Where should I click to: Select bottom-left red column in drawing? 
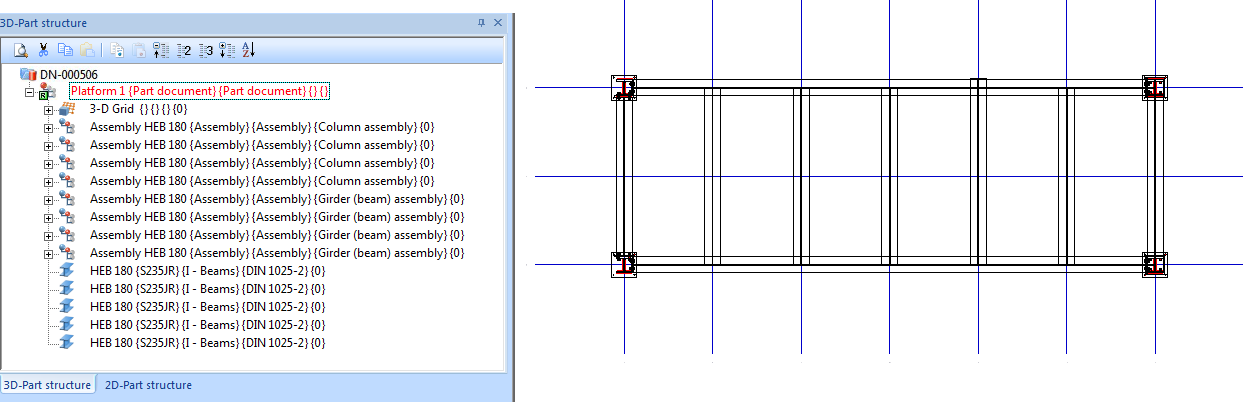tap(625, 264)
